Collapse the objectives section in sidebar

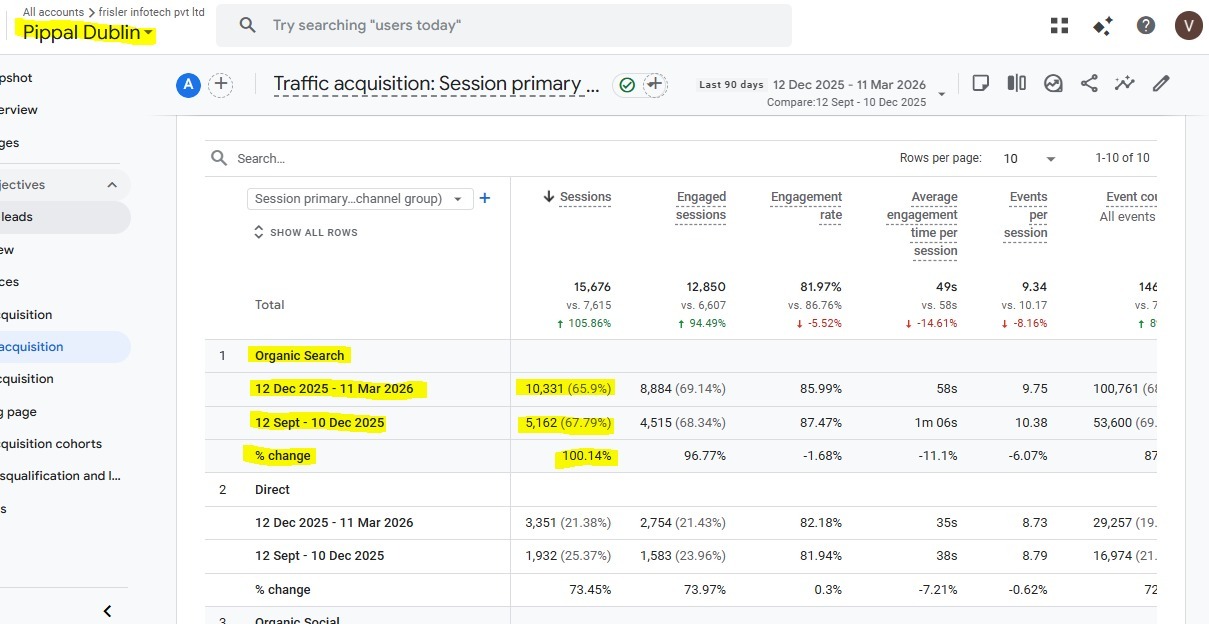pos(112,185)
